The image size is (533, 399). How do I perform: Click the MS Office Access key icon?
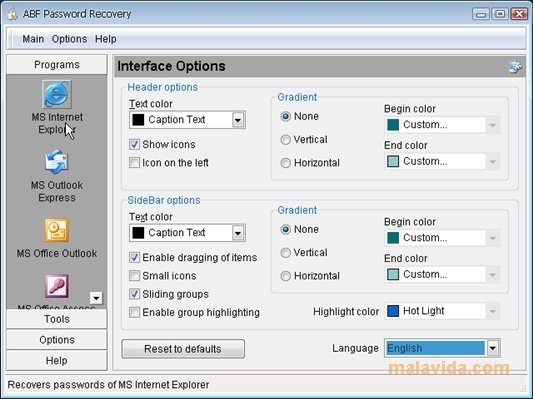click(x=57, y=285)
